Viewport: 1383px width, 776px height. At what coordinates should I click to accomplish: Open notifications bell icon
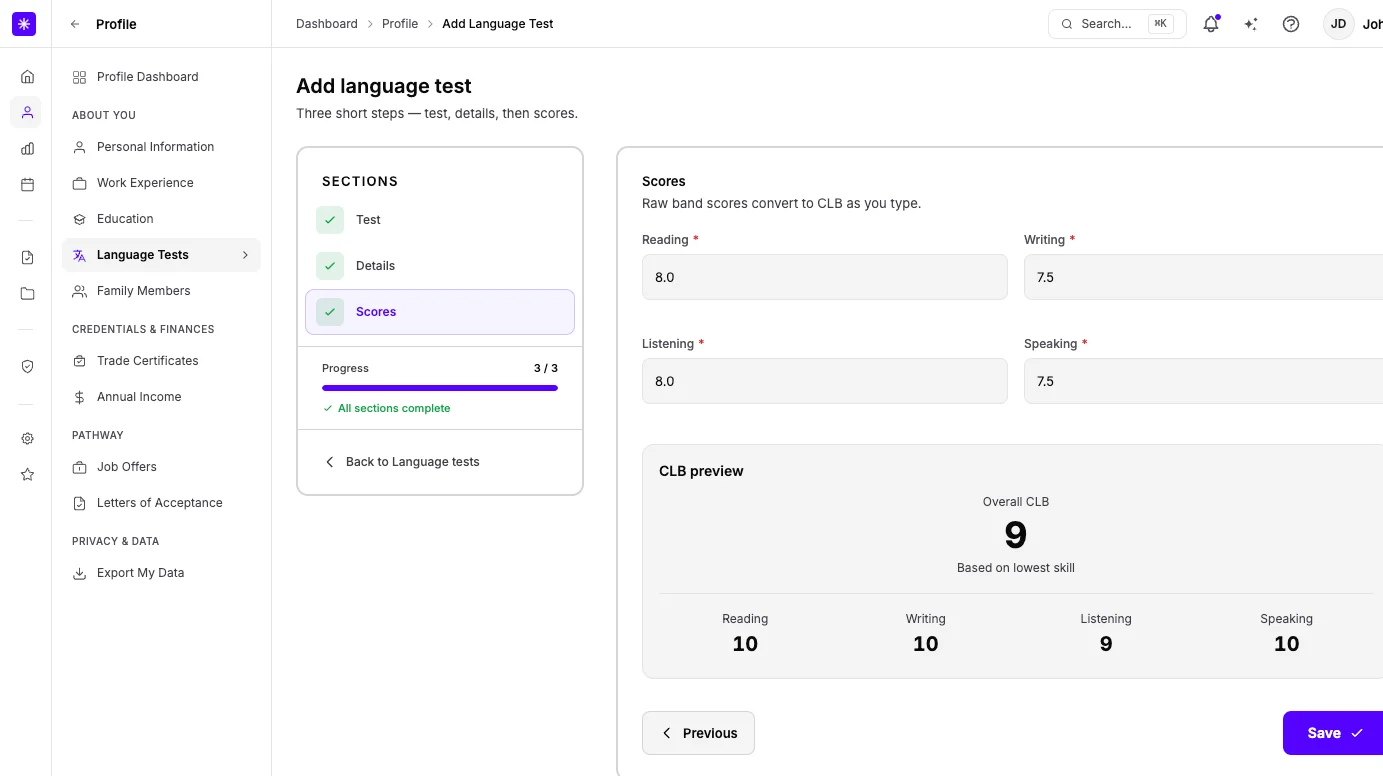[1211, 24]
